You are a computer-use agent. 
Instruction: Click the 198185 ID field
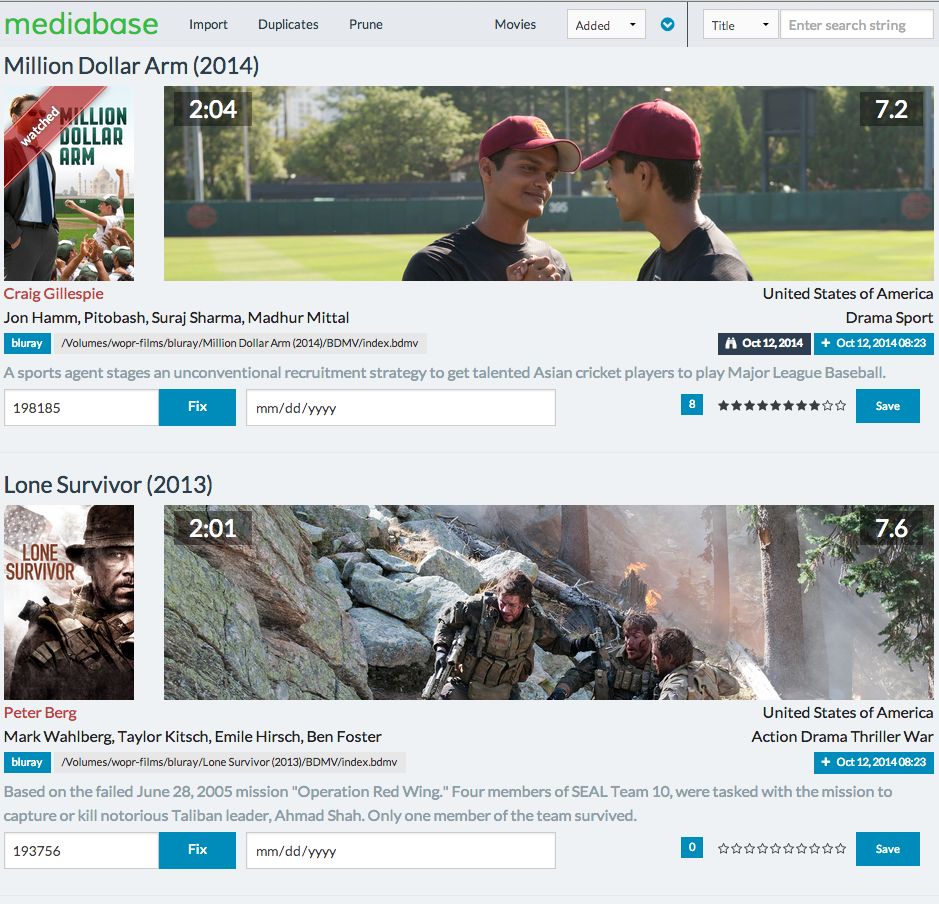click(x=81, y=408)
